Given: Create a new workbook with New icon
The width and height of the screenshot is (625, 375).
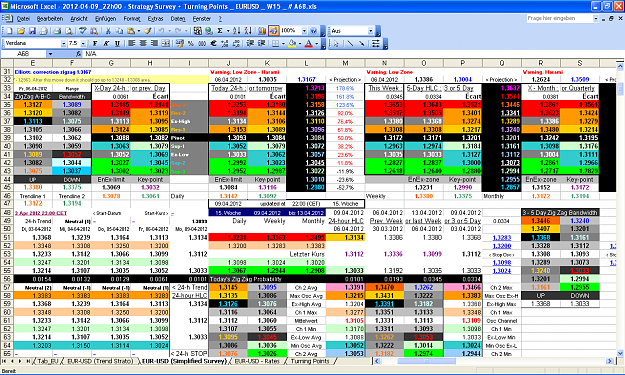Looking at the screenshot, I should tap(9, 31).
